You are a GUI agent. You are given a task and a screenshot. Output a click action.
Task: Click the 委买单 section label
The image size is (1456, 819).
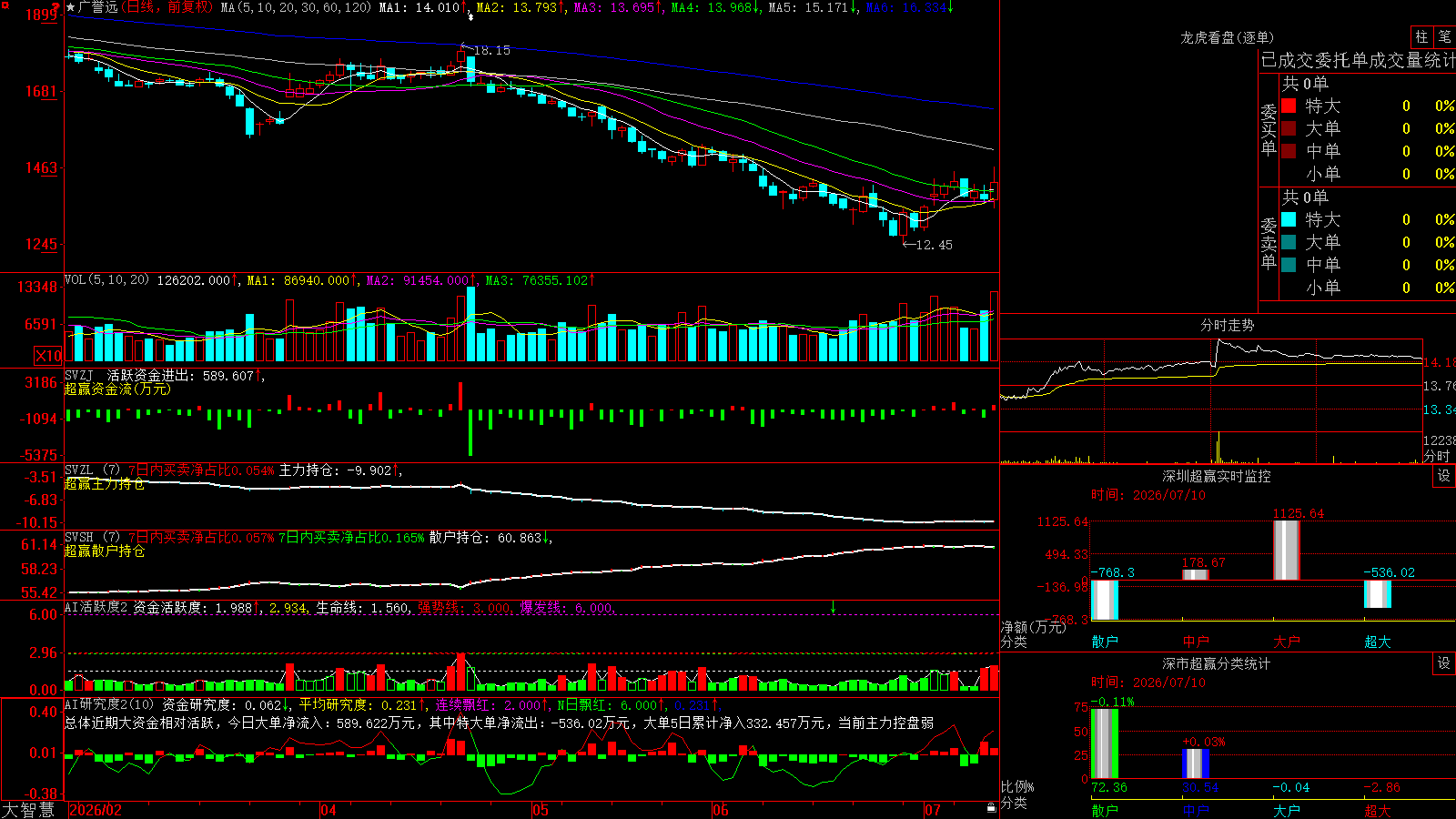(x=1269, y=129)
